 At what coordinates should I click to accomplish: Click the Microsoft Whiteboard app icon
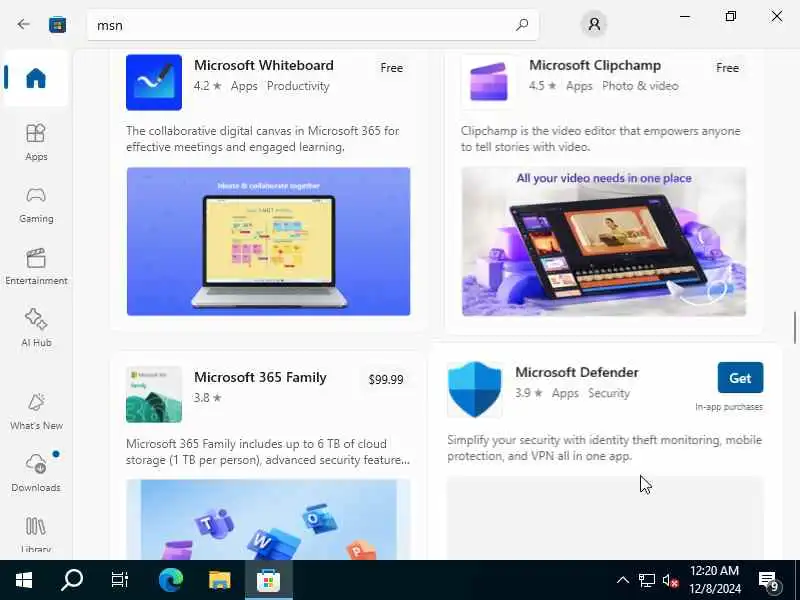154,82
